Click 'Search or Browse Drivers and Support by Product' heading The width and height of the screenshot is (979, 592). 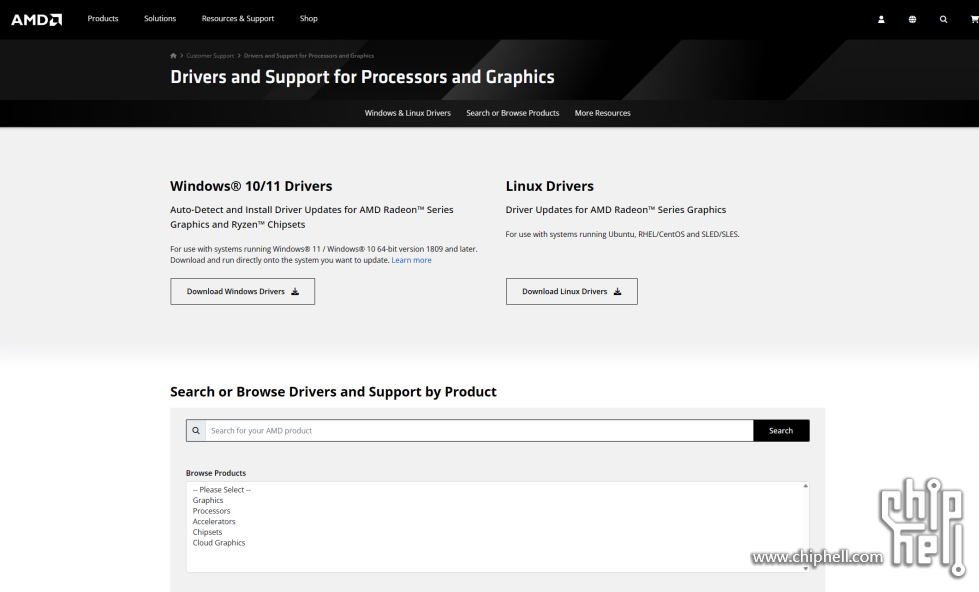pyautogui.click(x=333, y=392)
